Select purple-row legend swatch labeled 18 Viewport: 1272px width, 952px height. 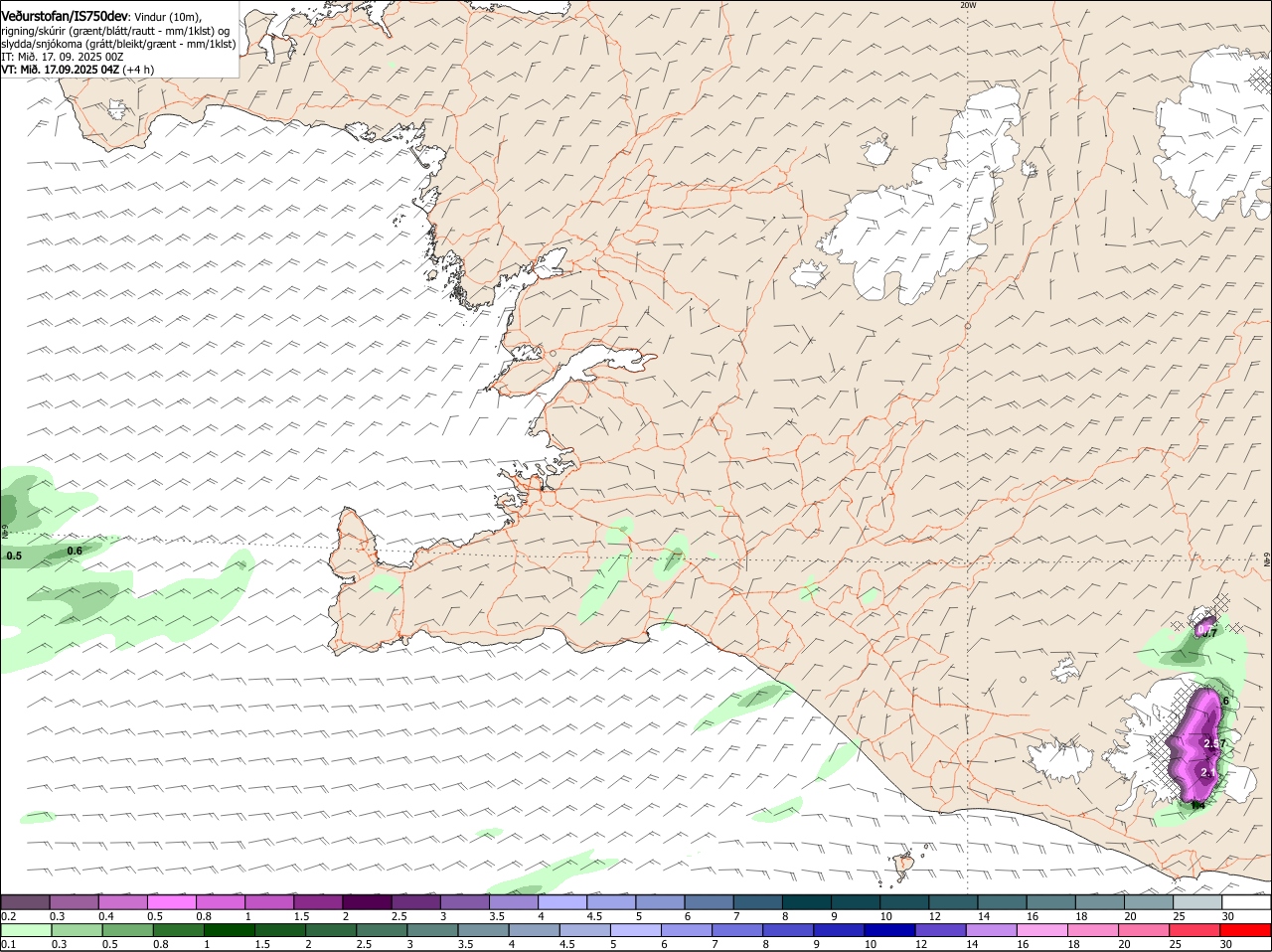click(1099, 901)
